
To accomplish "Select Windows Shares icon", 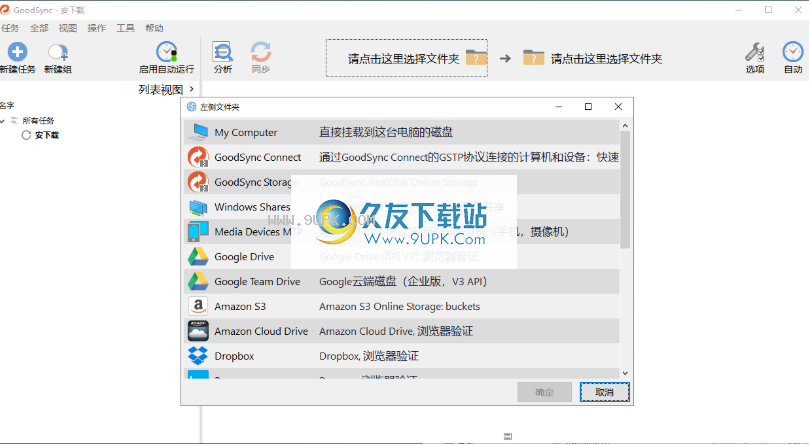I will click(x=198, y=207).
